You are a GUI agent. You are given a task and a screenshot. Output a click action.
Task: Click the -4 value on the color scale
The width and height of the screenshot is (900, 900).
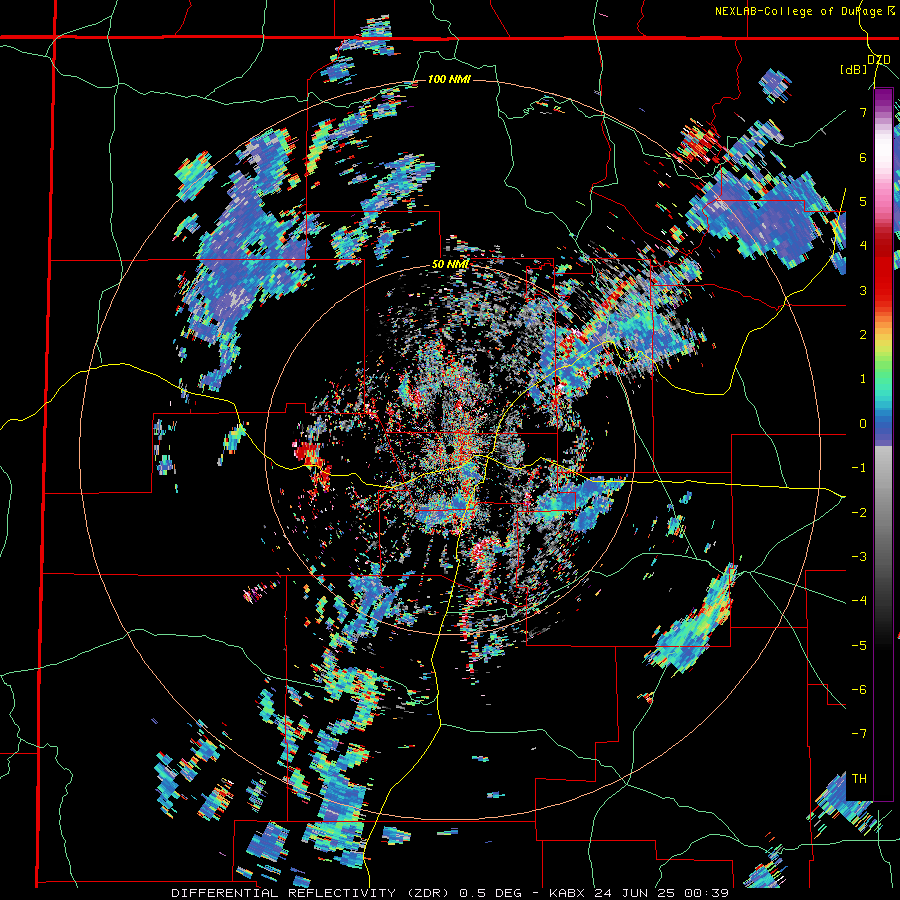pyautogui.click(x=859, y=600)
